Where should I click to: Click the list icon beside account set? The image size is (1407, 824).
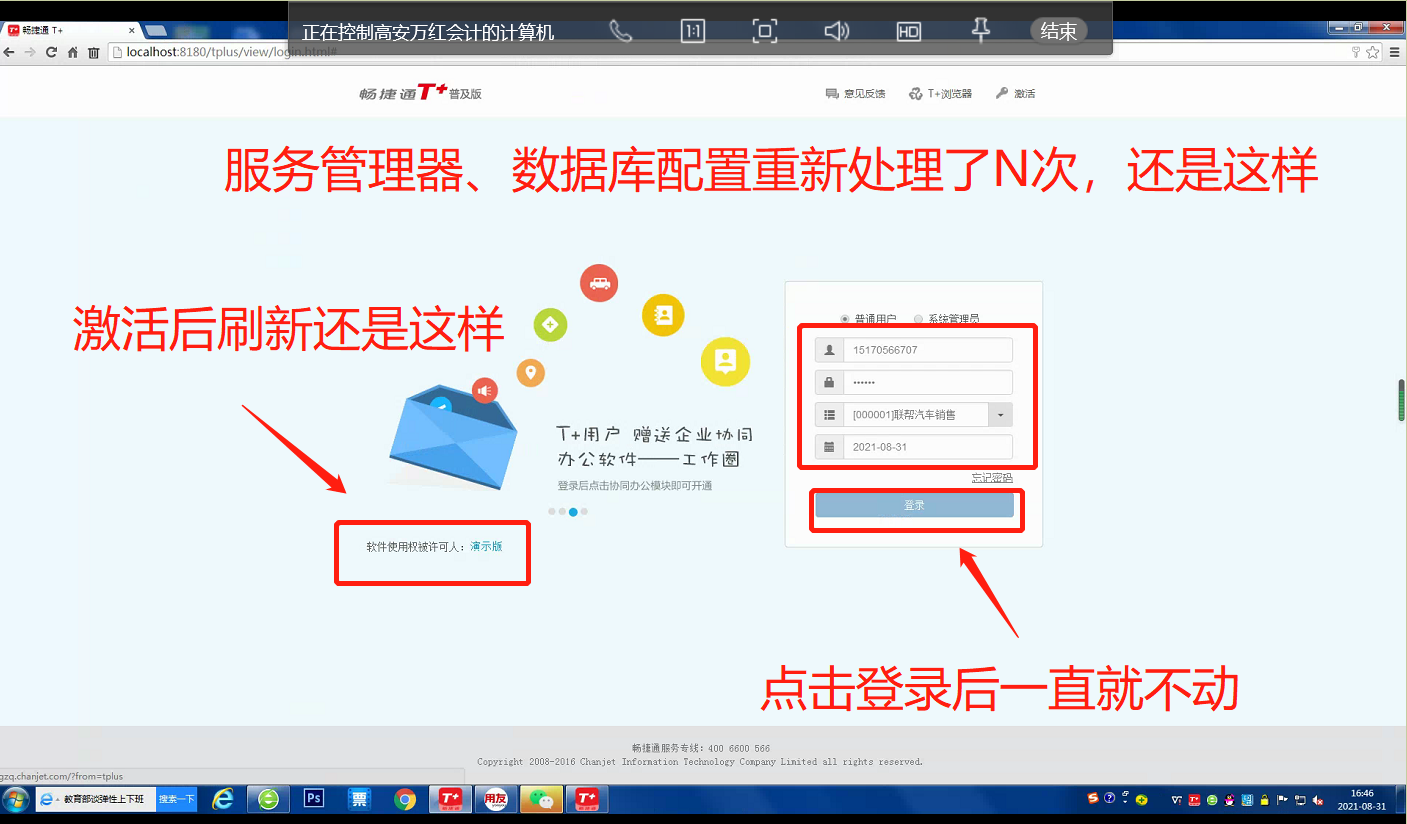[829, 414]
